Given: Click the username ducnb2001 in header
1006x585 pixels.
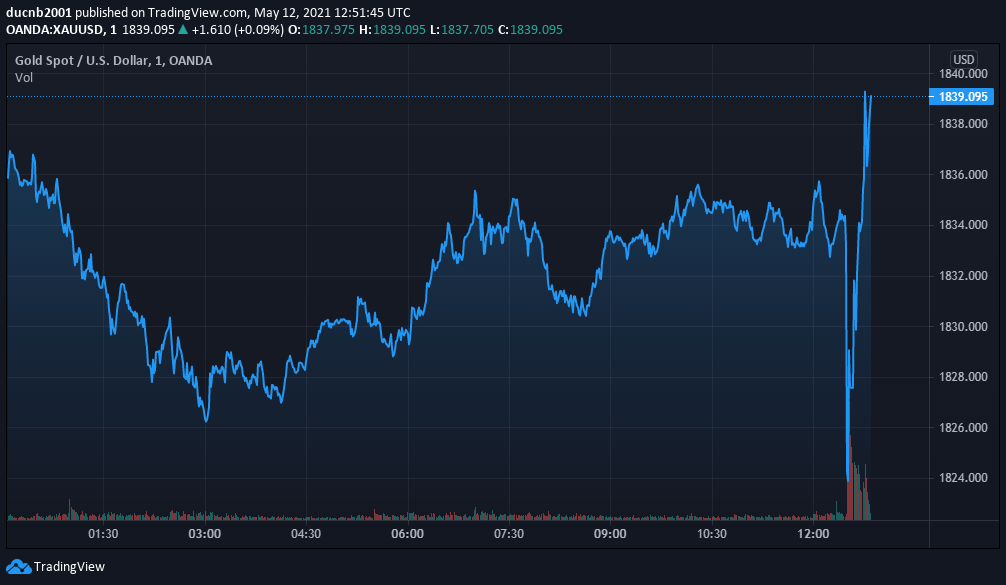Looking at the screenshot, I should click(x=38, y=12).
